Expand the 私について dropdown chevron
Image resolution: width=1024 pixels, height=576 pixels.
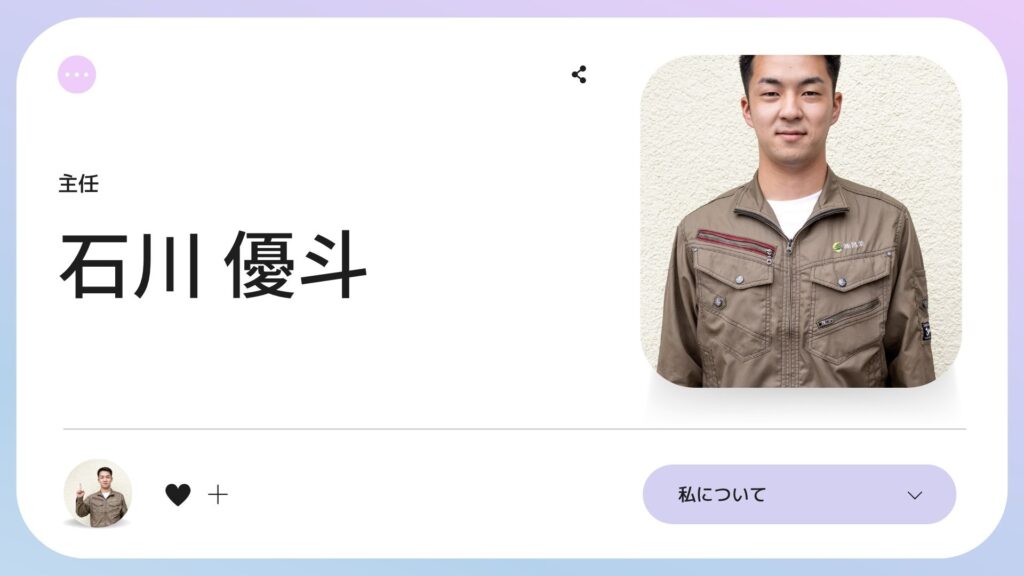point(915,495)
